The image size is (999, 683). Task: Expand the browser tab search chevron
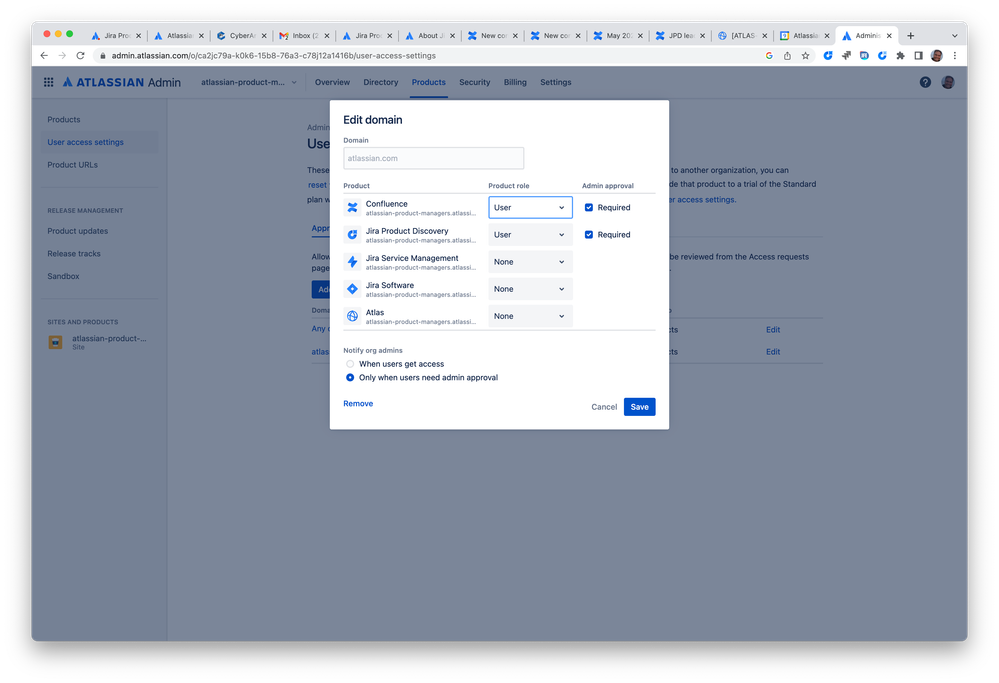954,36
